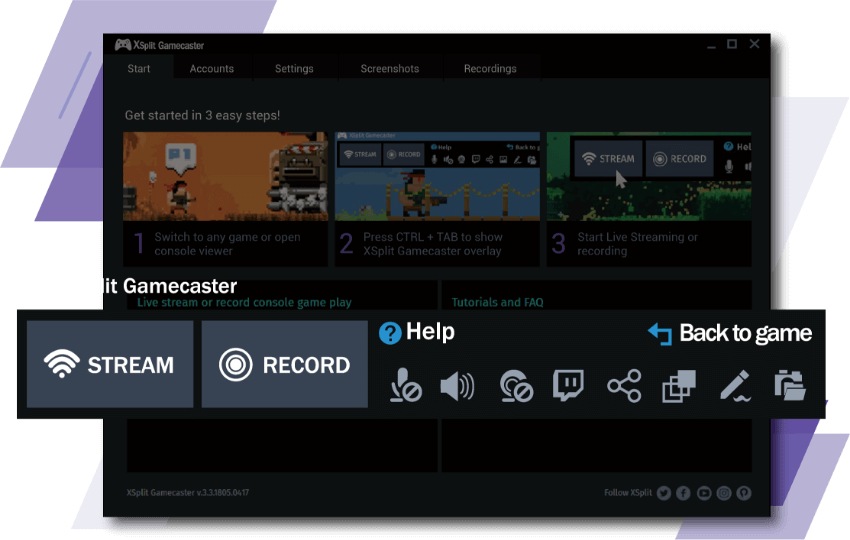
Task: Open the recordings folder icon
Action: click(790, 385)
